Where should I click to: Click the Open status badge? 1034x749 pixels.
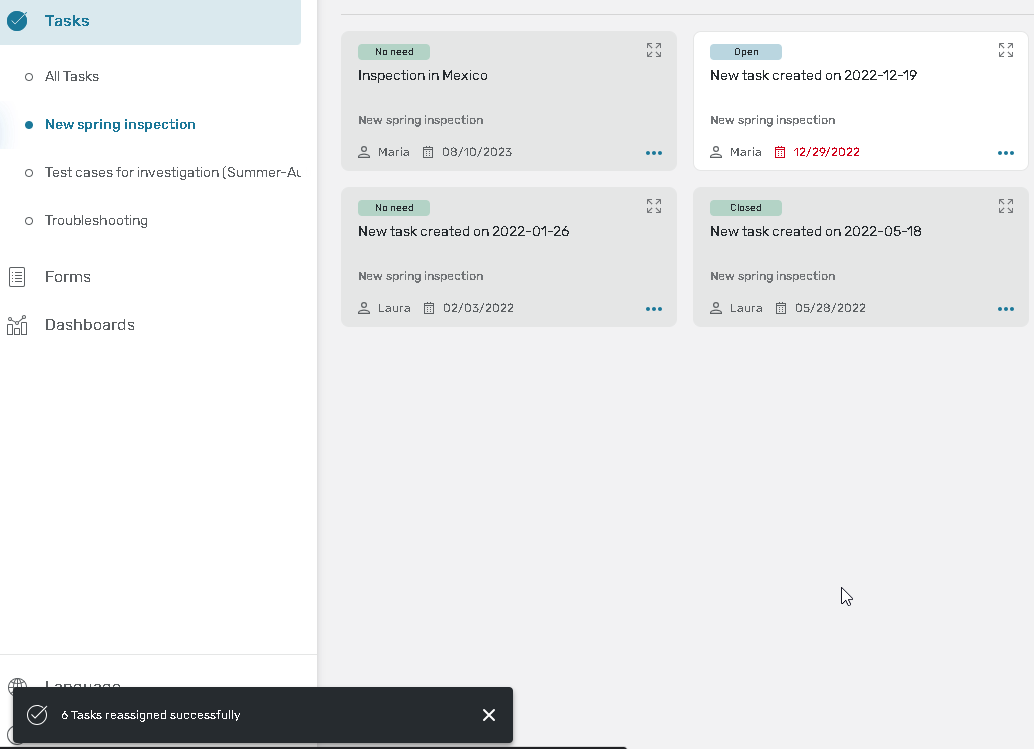[x=746, y=52]
